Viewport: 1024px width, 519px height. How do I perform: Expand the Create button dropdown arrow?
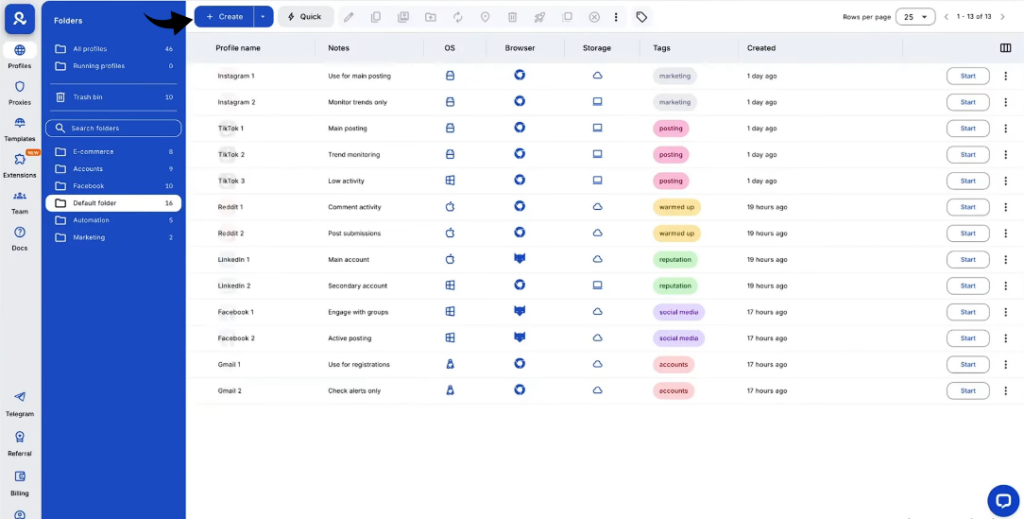click(263, 17)
